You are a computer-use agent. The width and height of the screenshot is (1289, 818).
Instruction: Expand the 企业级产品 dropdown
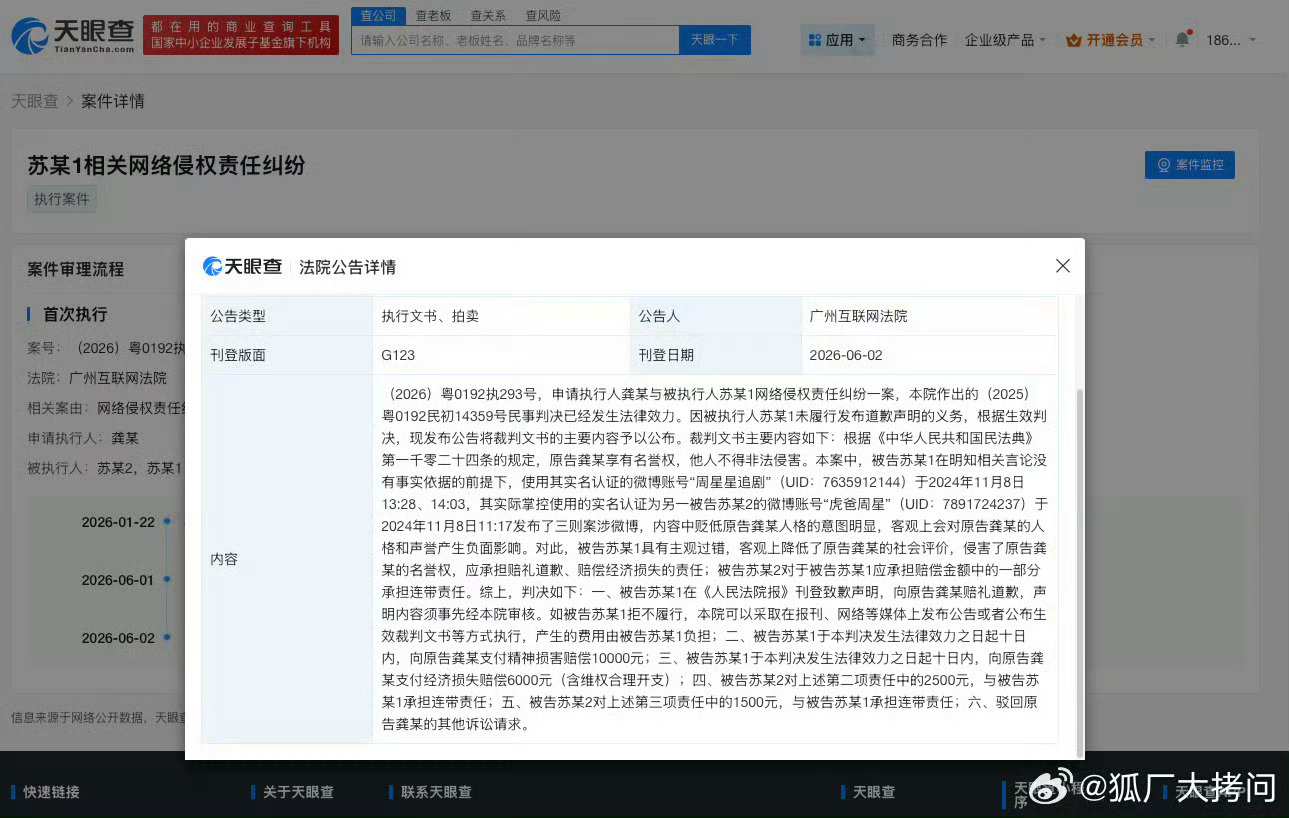[1005, 40]
